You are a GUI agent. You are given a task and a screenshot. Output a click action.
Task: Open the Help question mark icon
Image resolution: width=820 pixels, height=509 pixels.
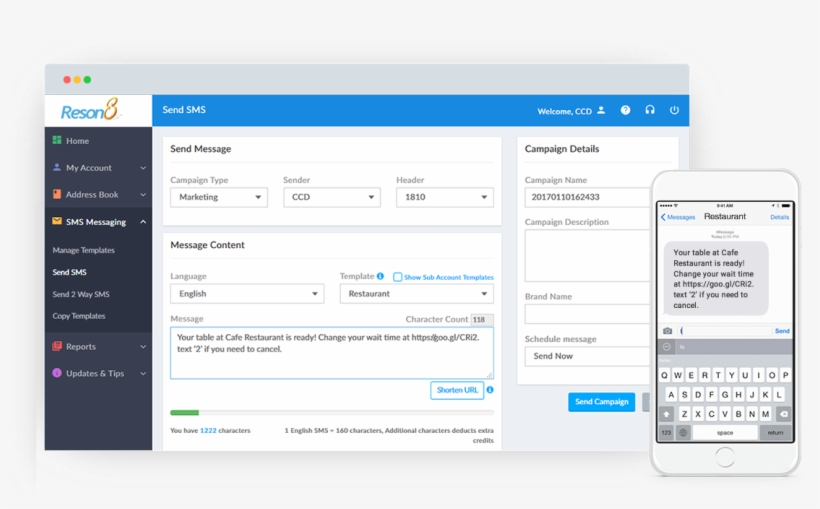tap(625, 110)
